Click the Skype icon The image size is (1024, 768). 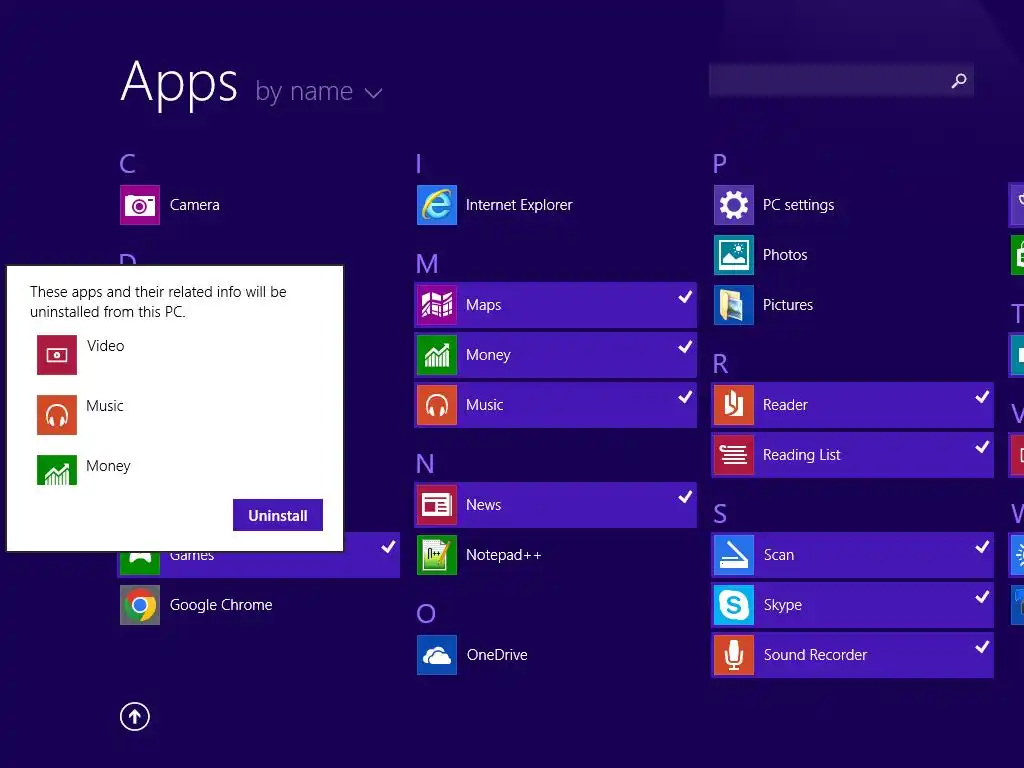(734, 605)
